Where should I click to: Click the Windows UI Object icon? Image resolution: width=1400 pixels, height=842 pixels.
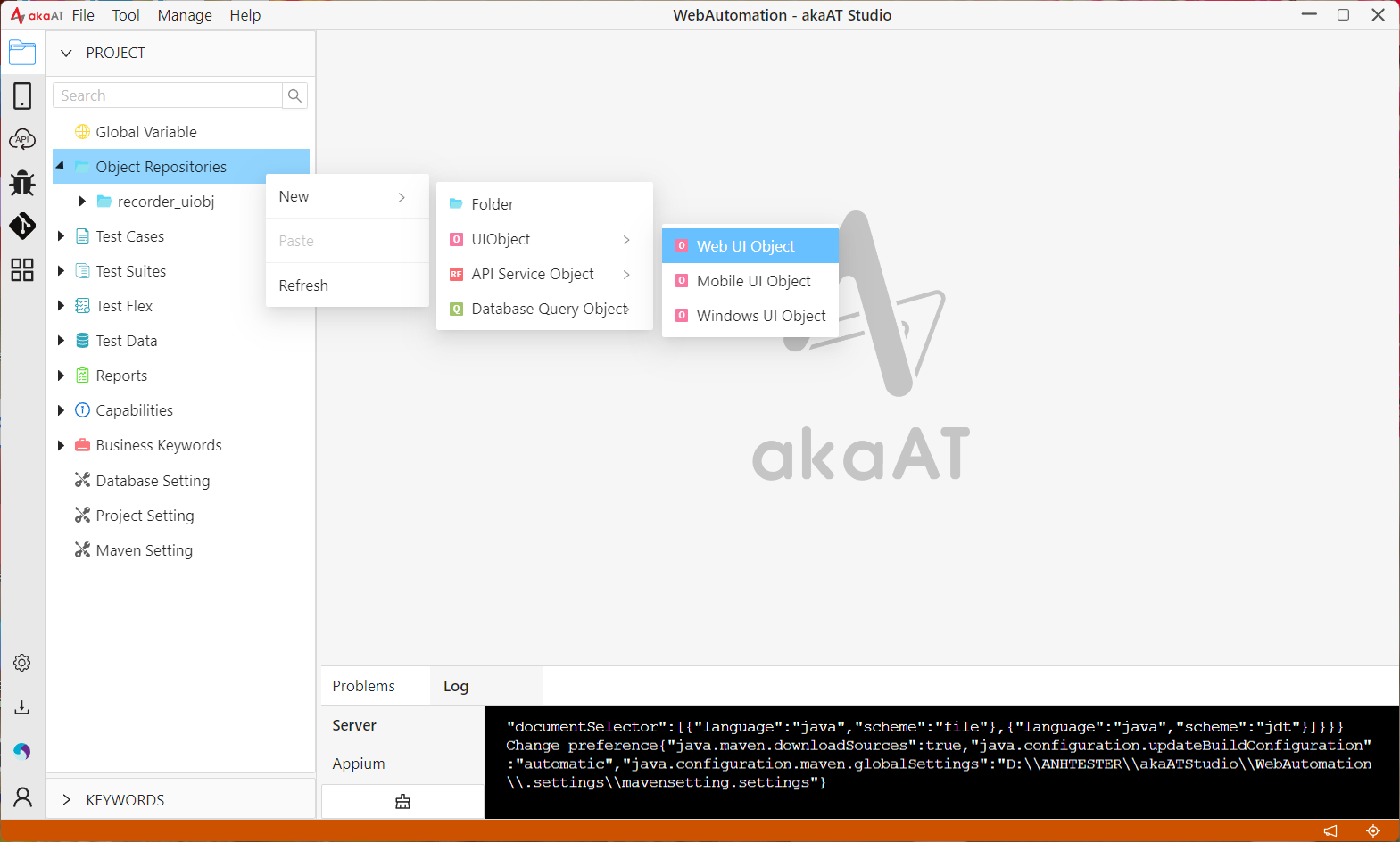tap(682, 316)
